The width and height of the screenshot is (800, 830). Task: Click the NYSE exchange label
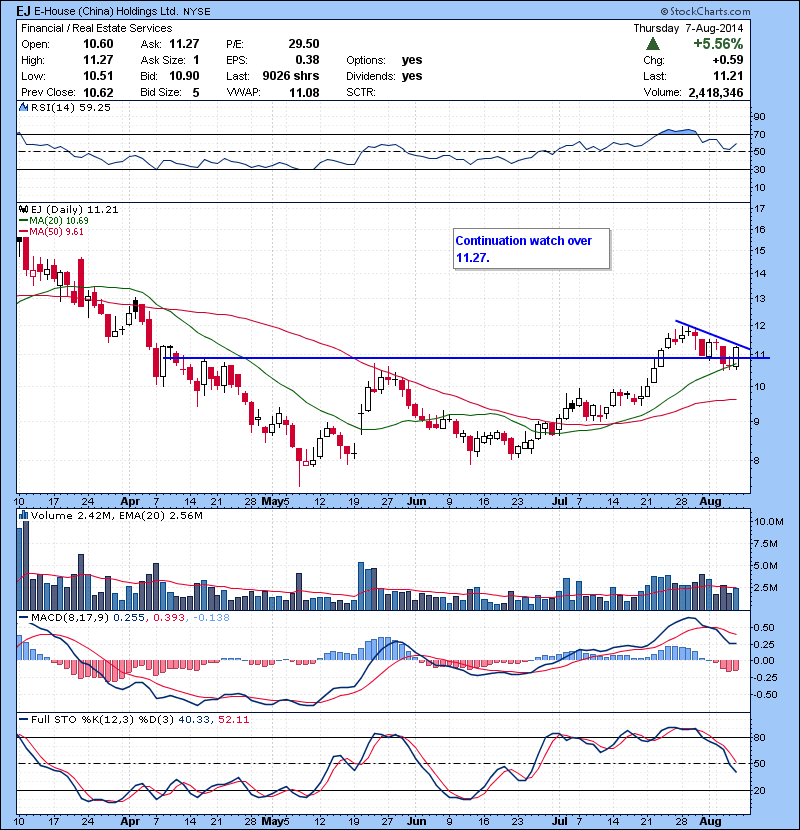coord(197,12)
